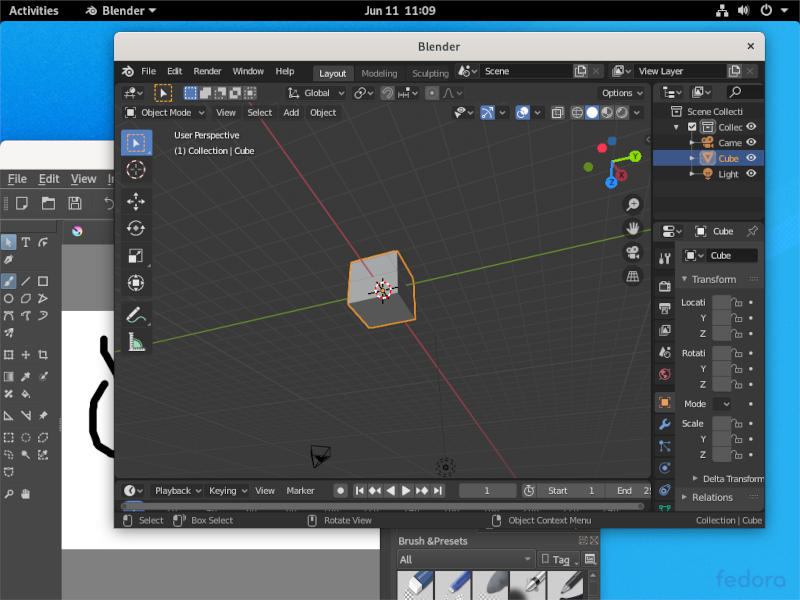Open the Object menu in the 3D viewport

[x=323, y=113]
